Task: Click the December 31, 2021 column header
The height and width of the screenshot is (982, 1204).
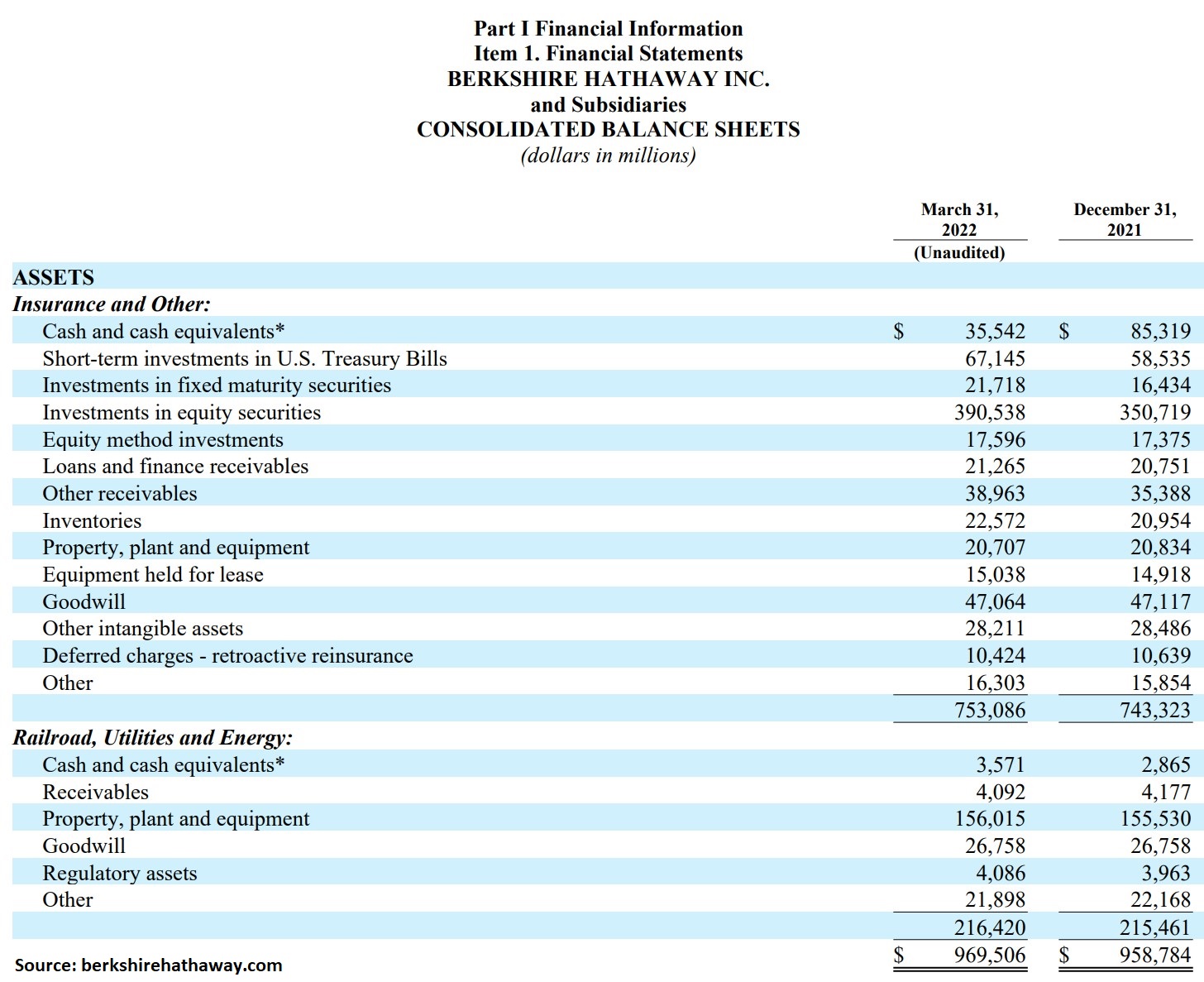Action: click(x=1125, y=220)
